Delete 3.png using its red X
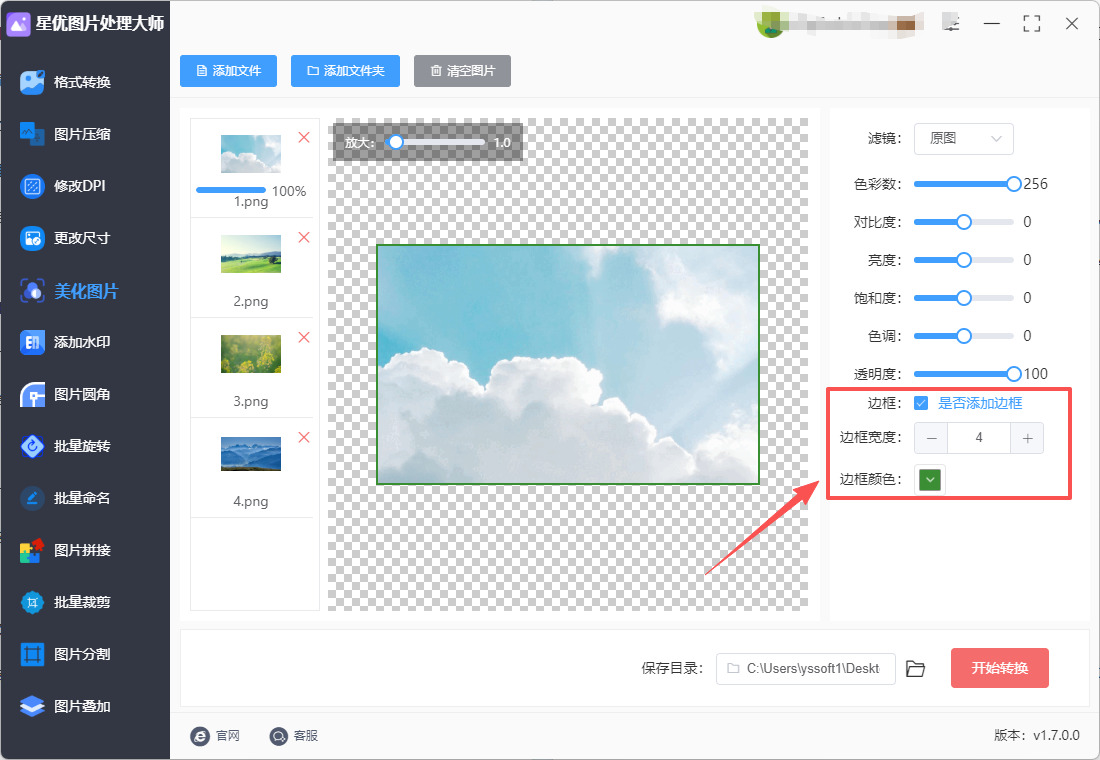The height and width of the screenshot is (760, 1100). pos(304,338)
